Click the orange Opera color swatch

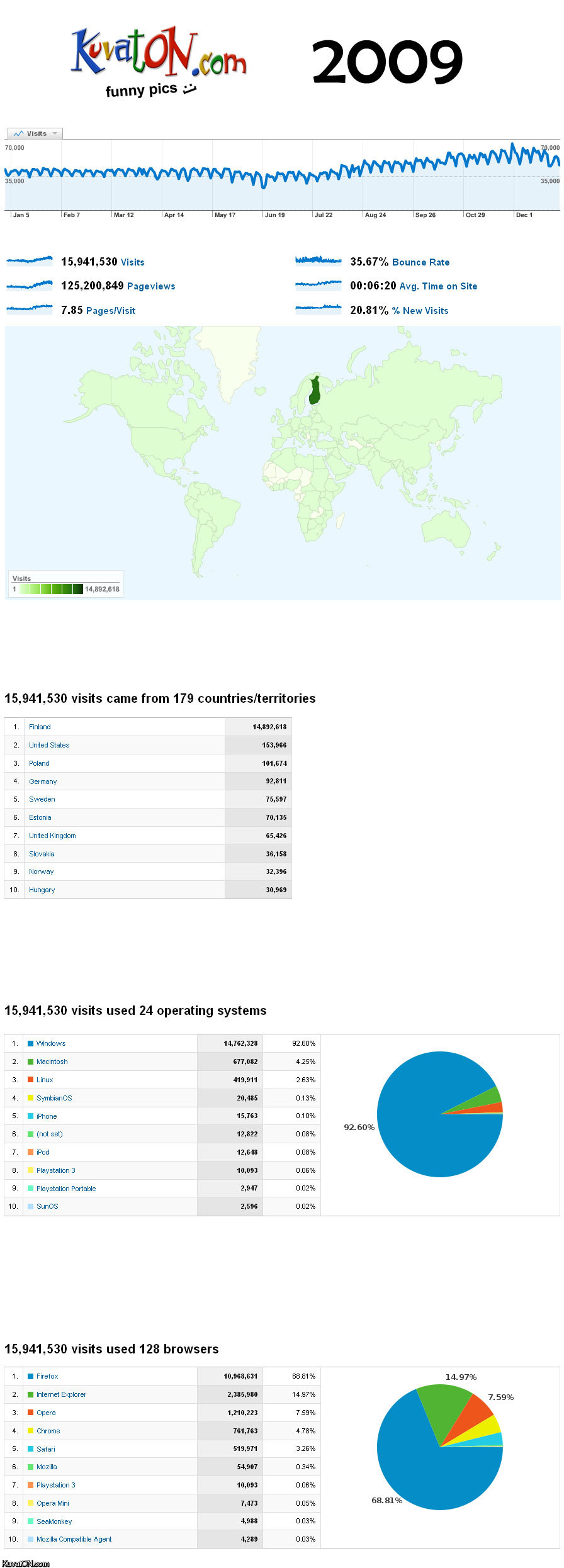[x=30, y=1413]
